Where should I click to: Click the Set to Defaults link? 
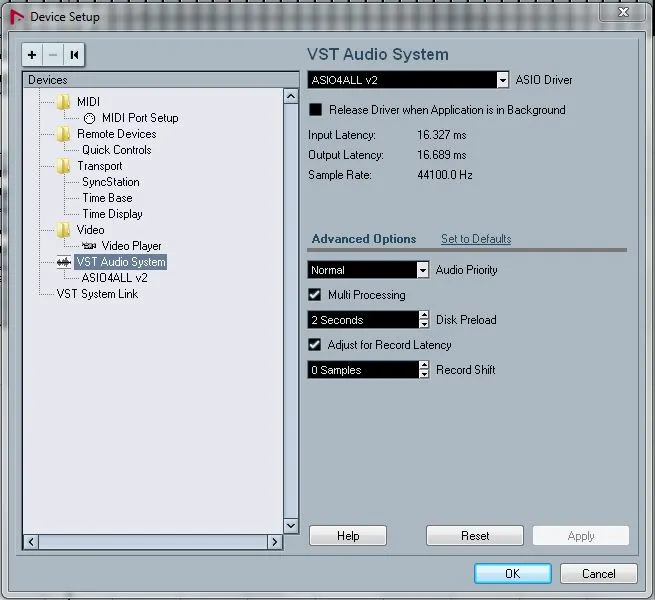click(476, 239)
